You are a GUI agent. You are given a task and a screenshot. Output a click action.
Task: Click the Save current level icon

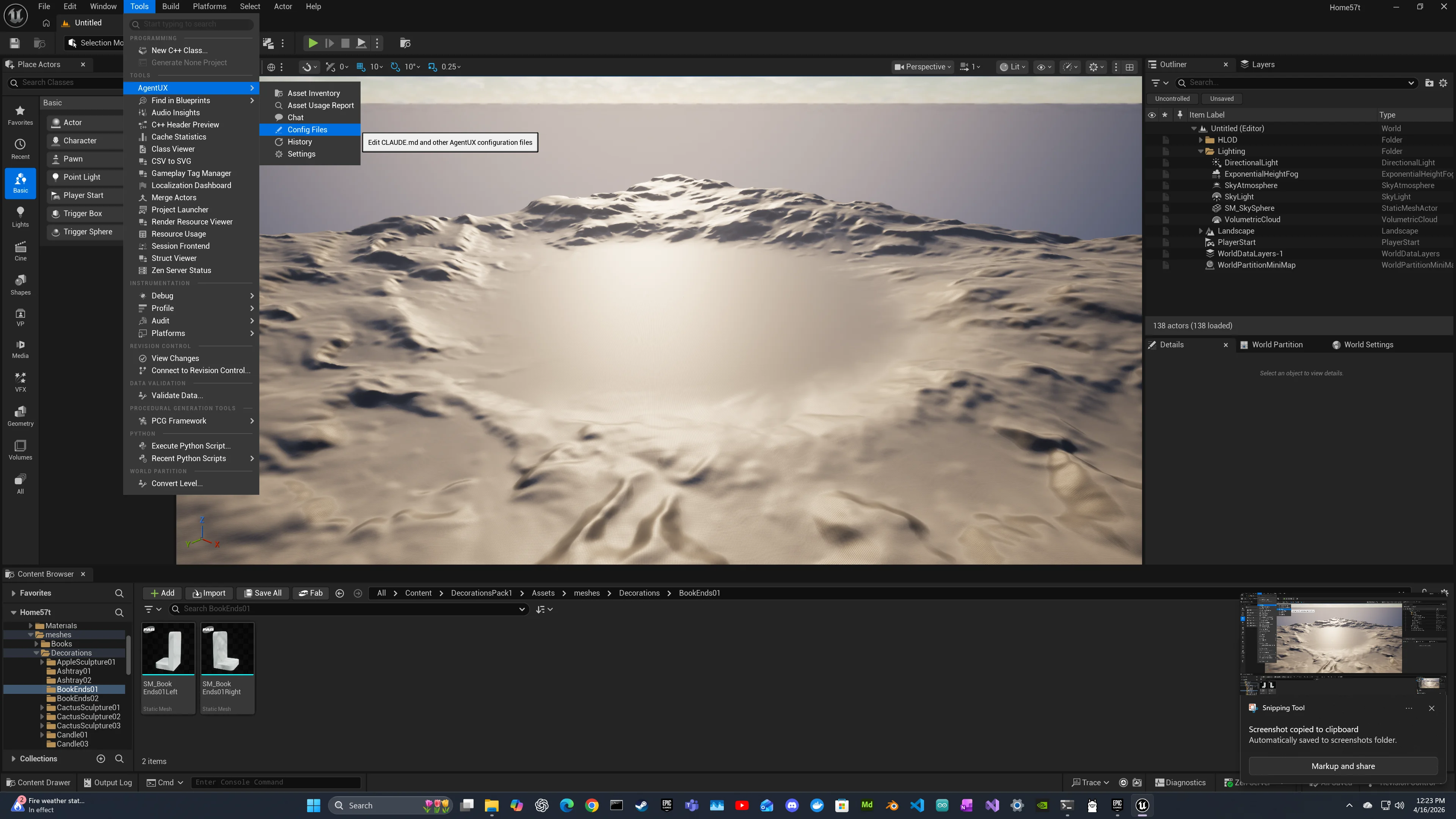point(15,43)
